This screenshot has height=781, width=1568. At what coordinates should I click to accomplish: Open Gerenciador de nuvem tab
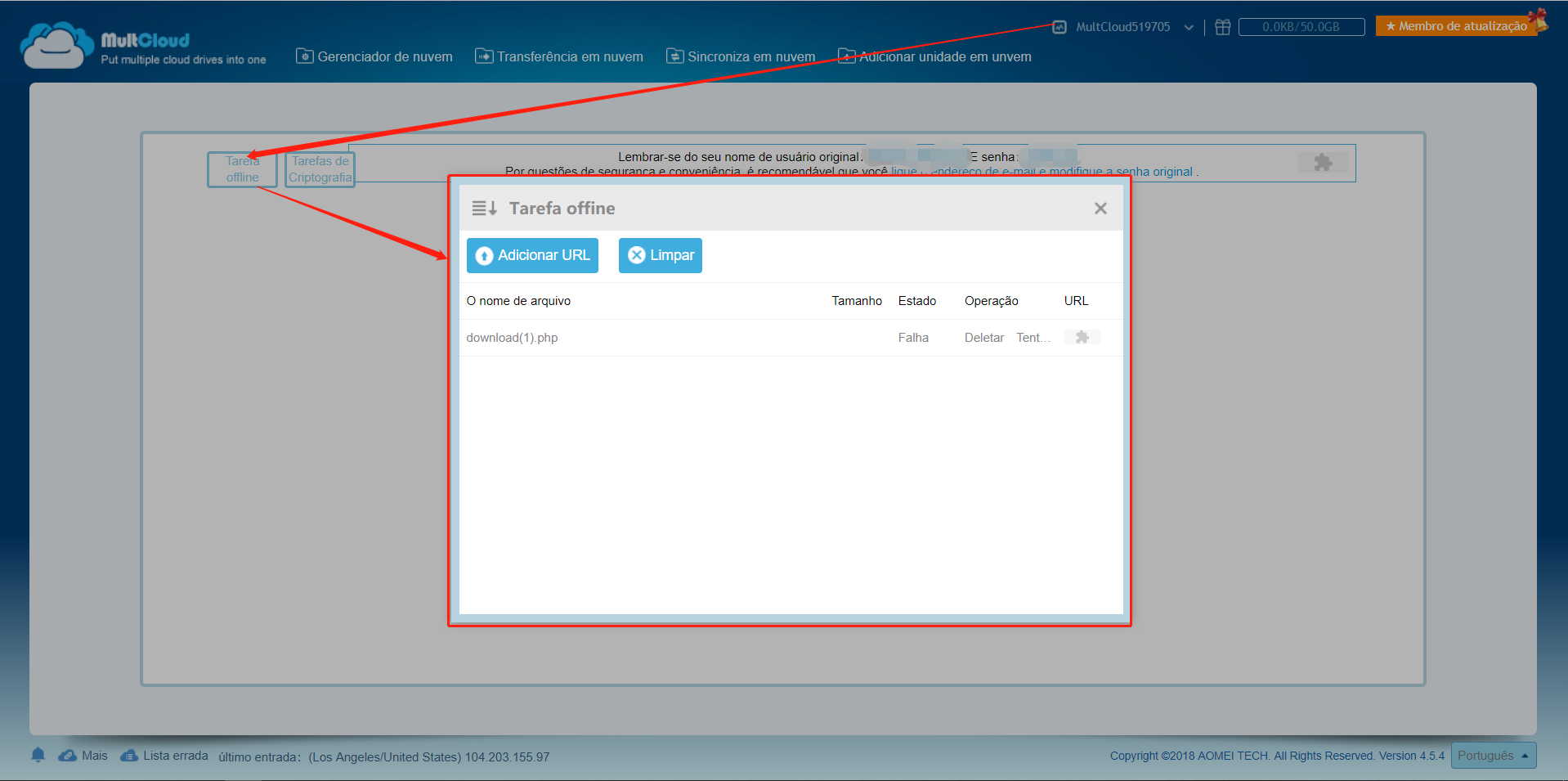[374, 56]
